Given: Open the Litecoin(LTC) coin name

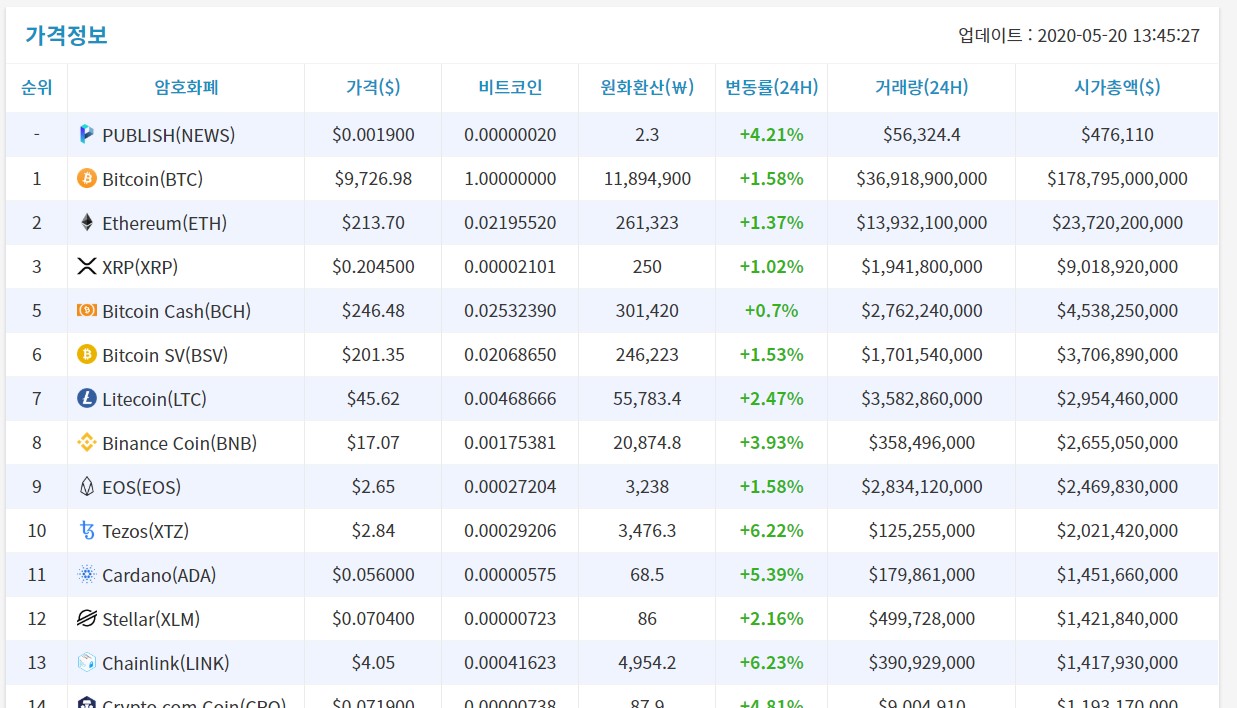Looking at the screenshot, I should click(154, 399).
